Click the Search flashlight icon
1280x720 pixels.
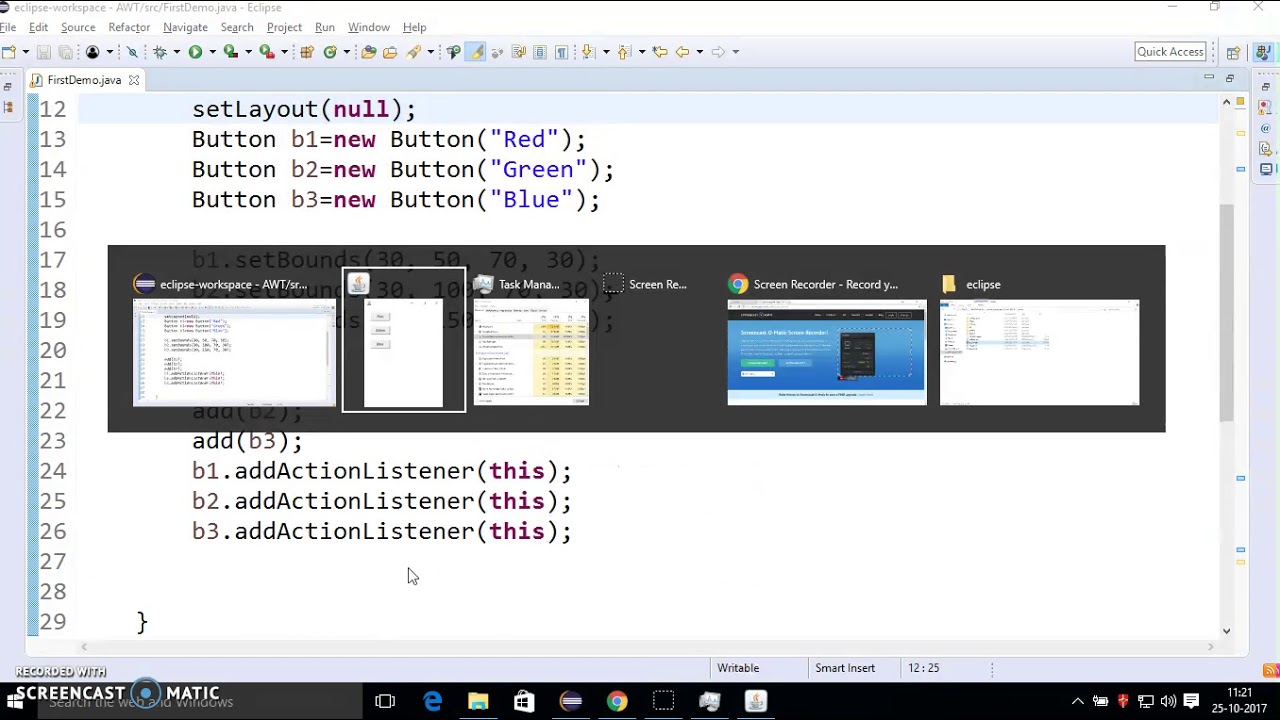point(413,52)
